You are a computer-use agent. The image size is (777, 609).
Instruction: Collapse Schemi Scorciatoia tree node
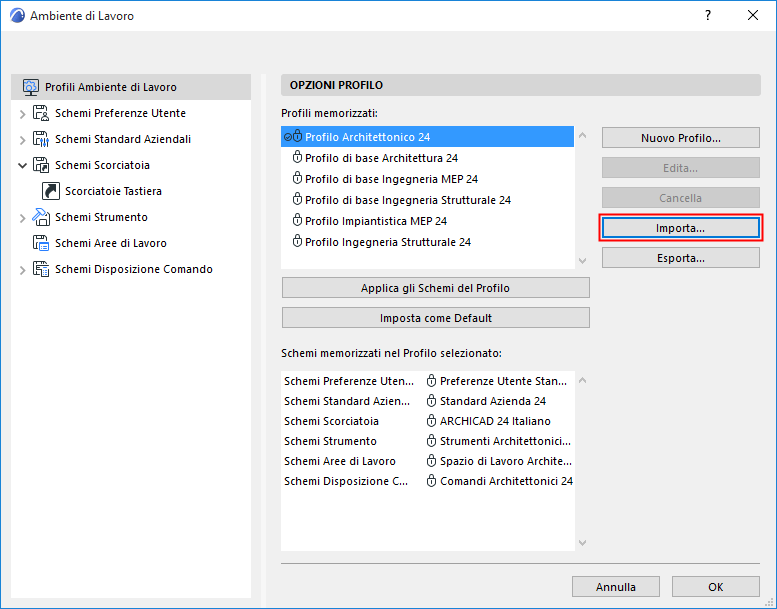click(x=22, y=166)
